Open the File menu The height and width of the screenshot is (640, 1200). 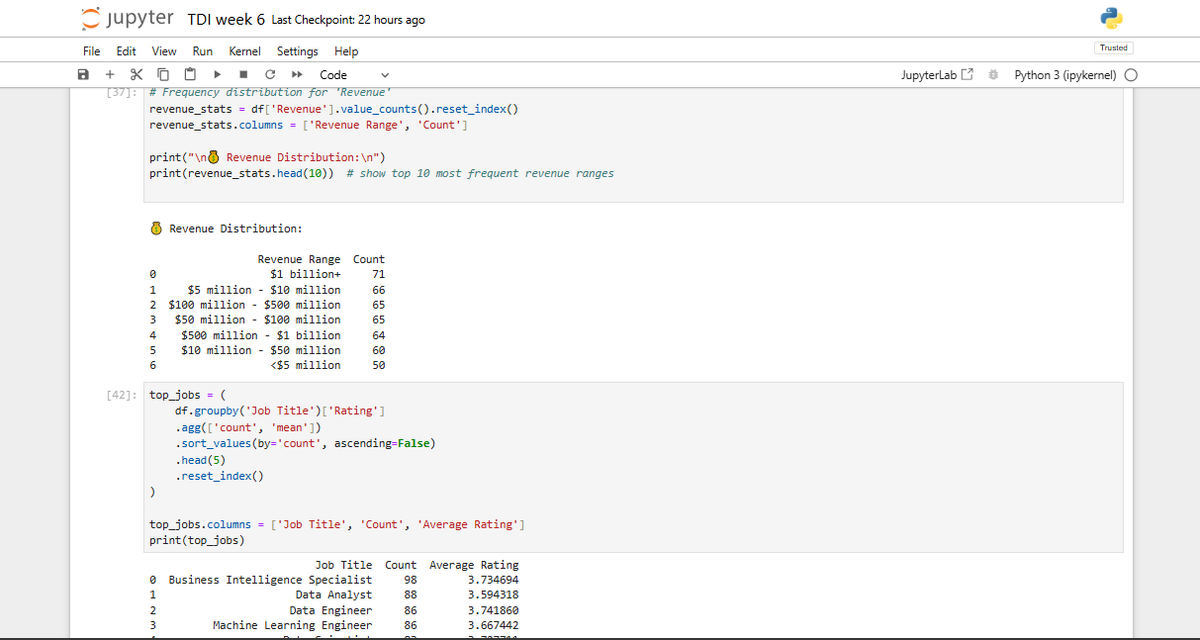click(x=91, y=51)
